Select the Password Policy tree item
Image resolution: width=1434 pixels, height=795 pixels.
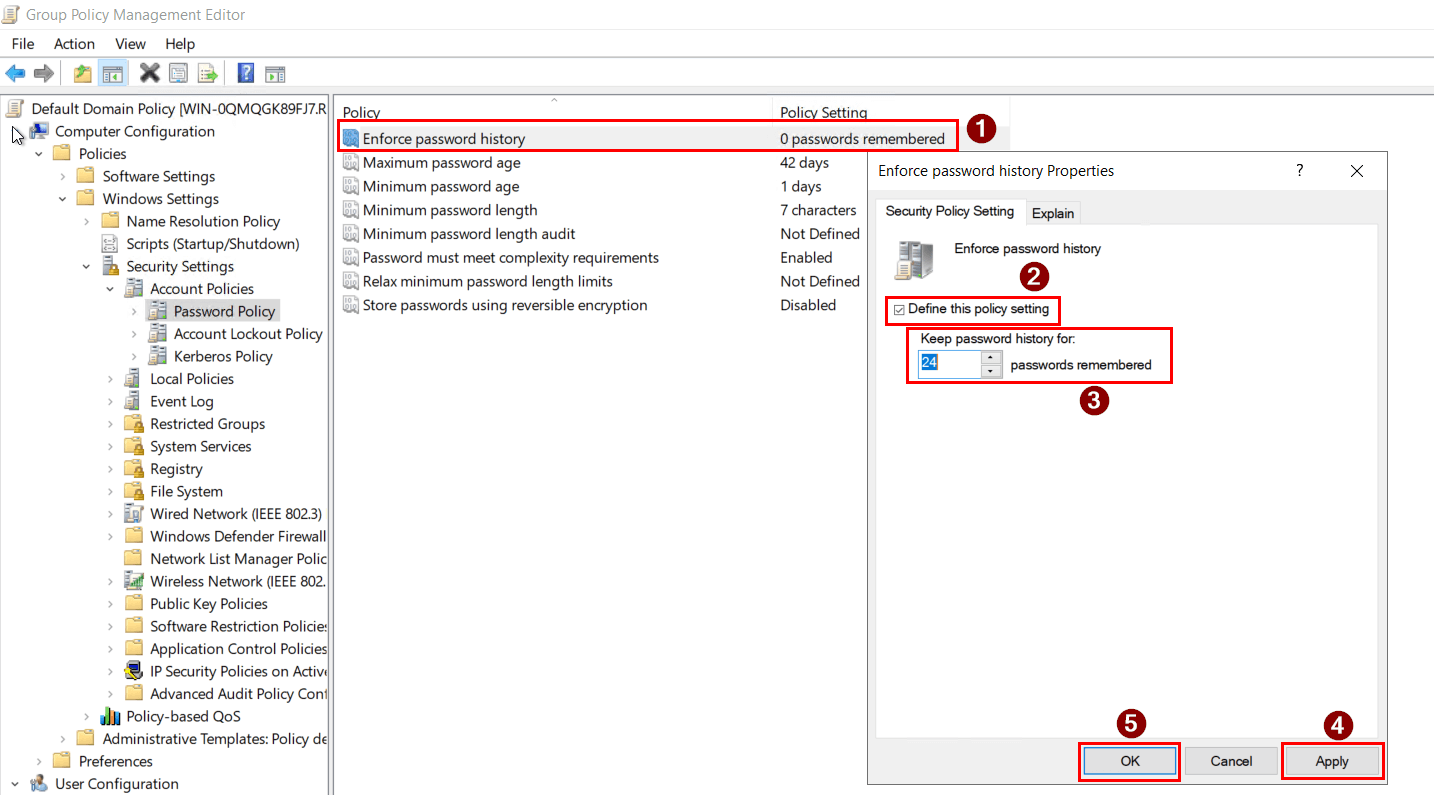pyautogui.click(x=222, y=310)
